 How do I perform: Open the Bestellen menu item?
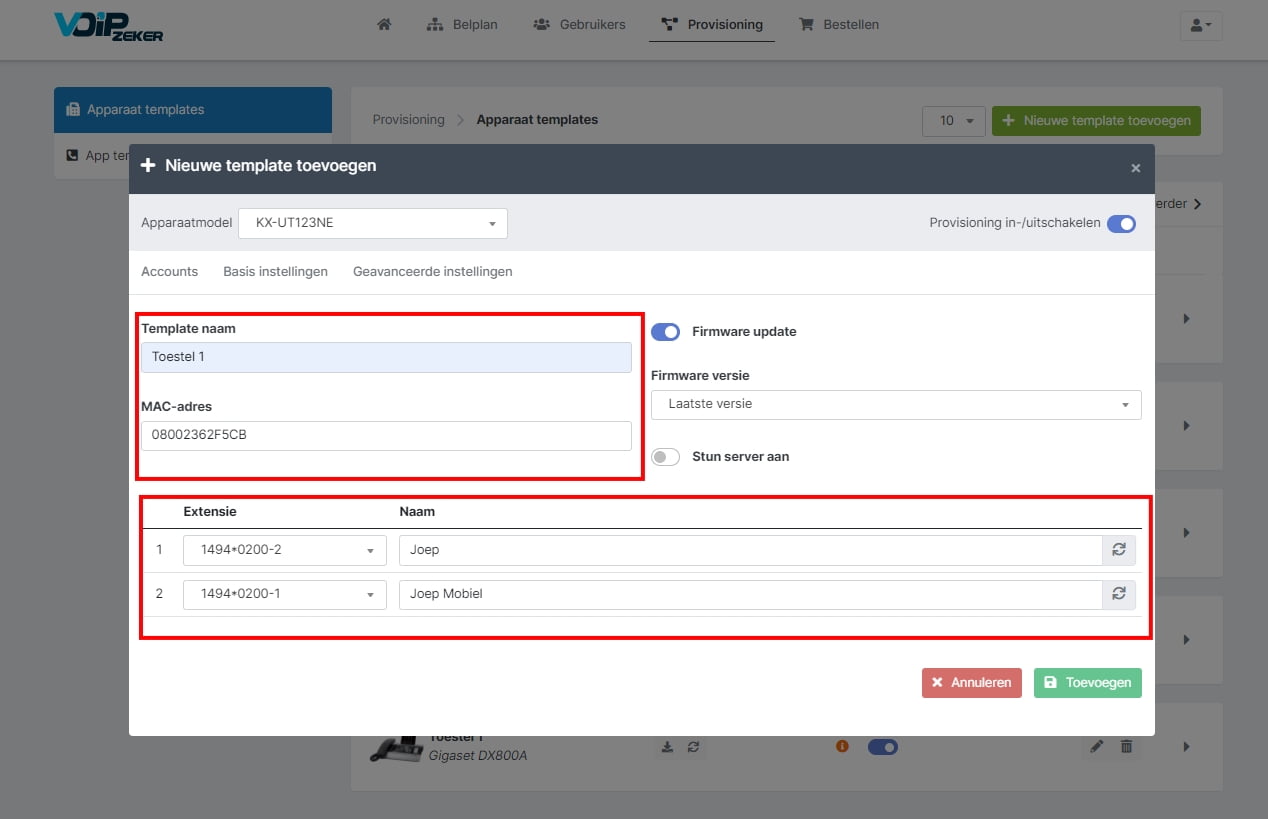[838, 24]
